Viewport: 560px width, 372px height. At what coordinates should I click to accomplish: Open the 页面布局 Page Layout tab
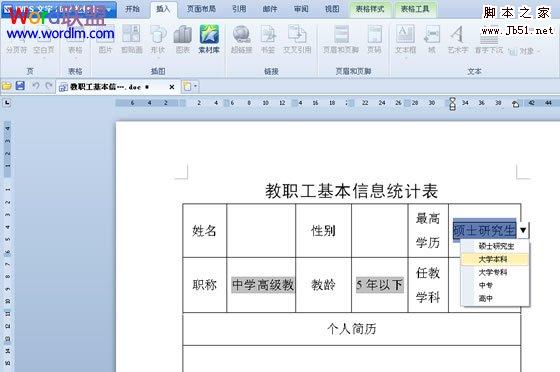[x=201, y=9]
